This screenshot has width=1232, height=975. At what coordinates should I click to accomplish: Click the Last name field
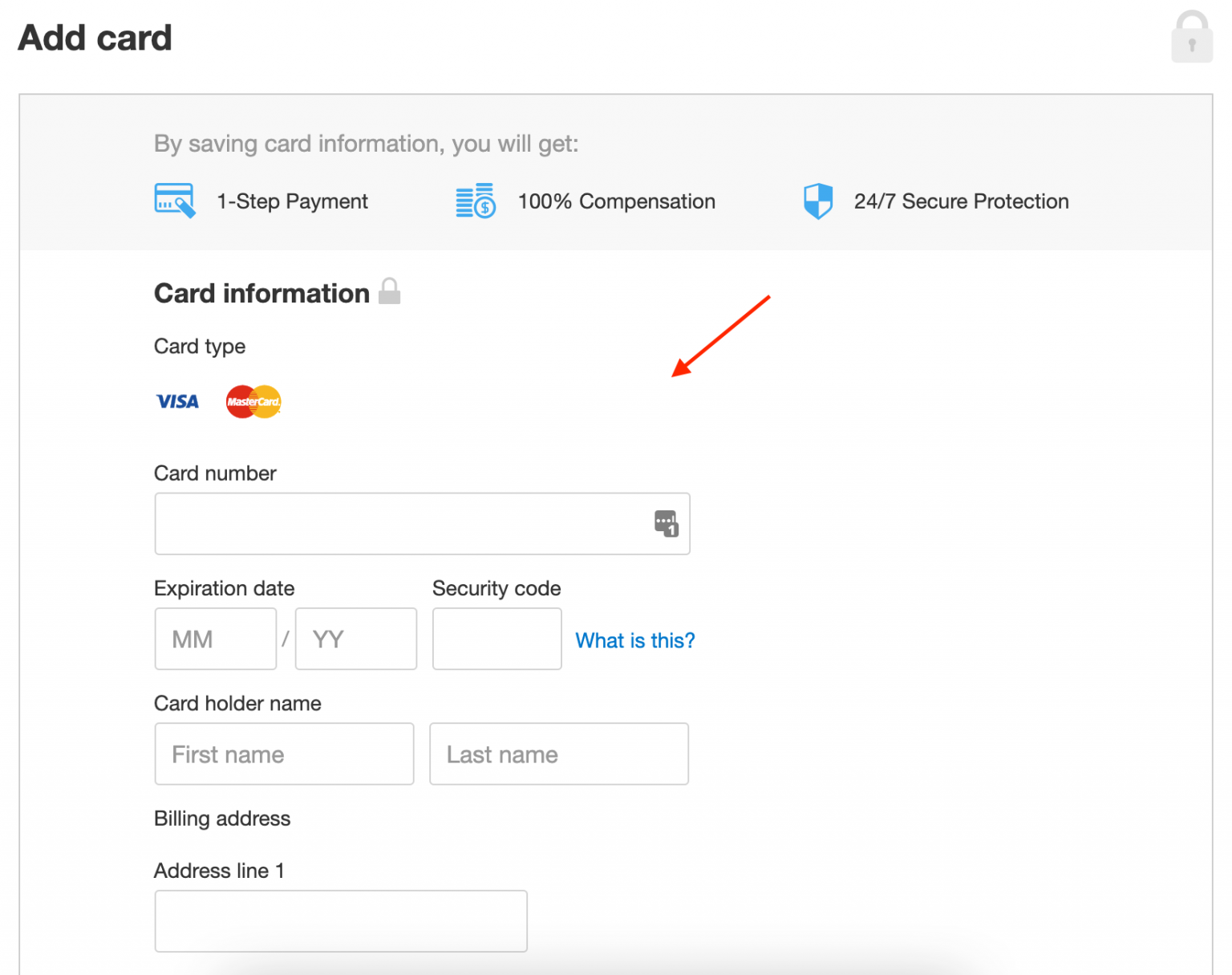(559, 754)
